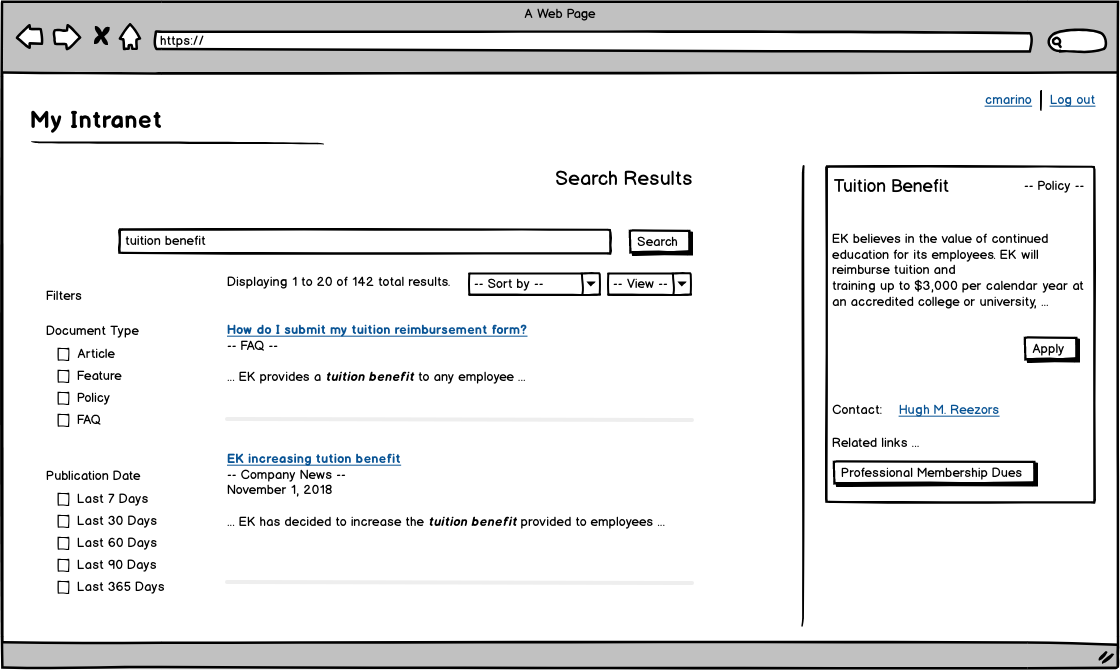Click the Apply button in Tuition Benefit
This screenshot has width=1120, height=670.
click(x=1051, y=349)
